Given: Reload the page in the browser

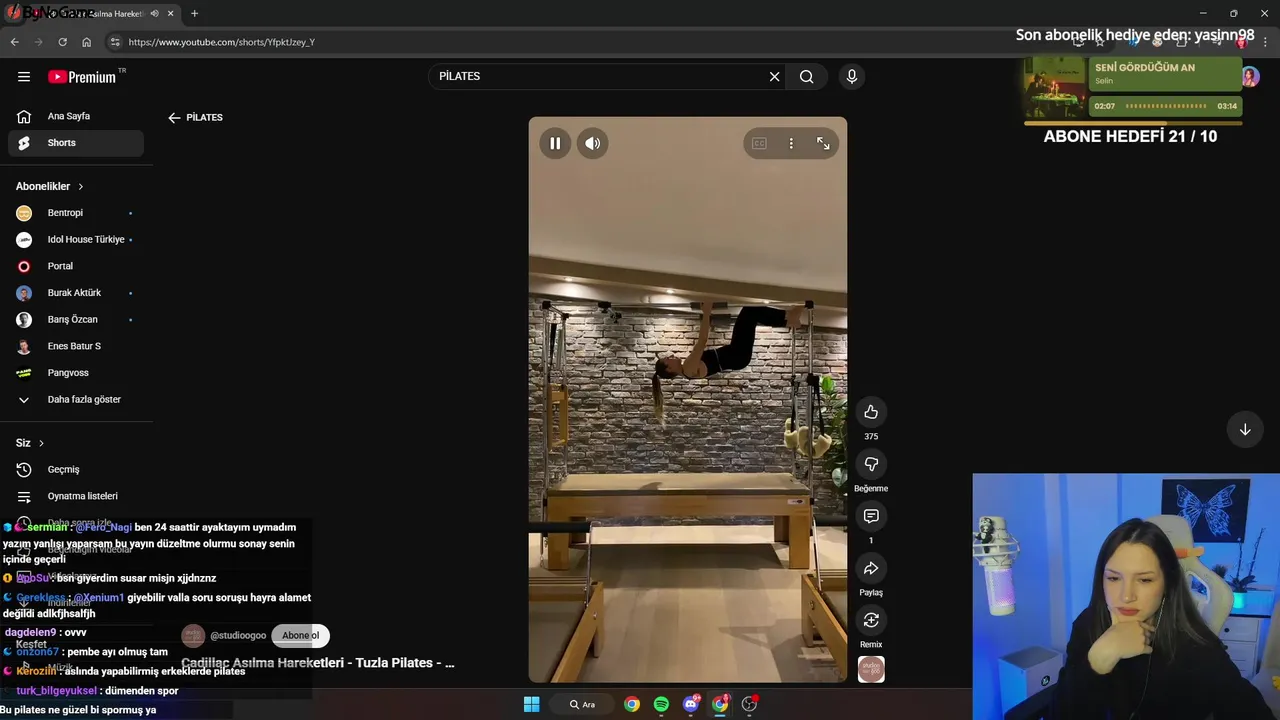Looking at the screenshot, I should tap(62, 42).
